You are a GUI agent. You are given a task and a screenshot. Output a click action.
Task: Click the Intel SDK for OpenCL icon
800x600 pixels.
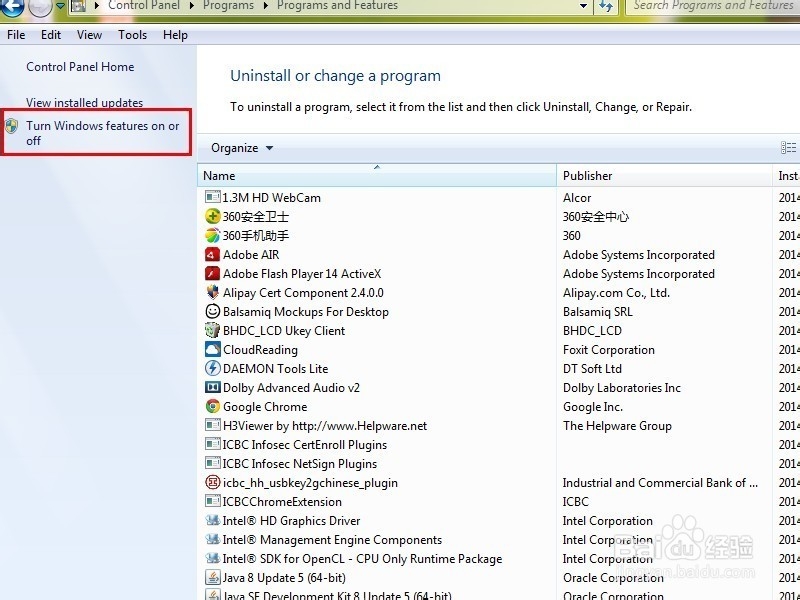click(212, 558)
